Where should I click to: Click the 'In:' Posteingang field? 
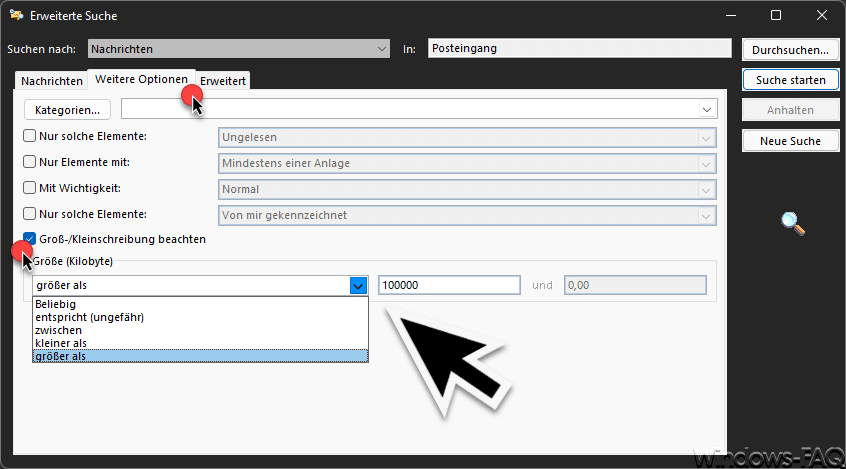pyautogui.click(x=579, y=48)
